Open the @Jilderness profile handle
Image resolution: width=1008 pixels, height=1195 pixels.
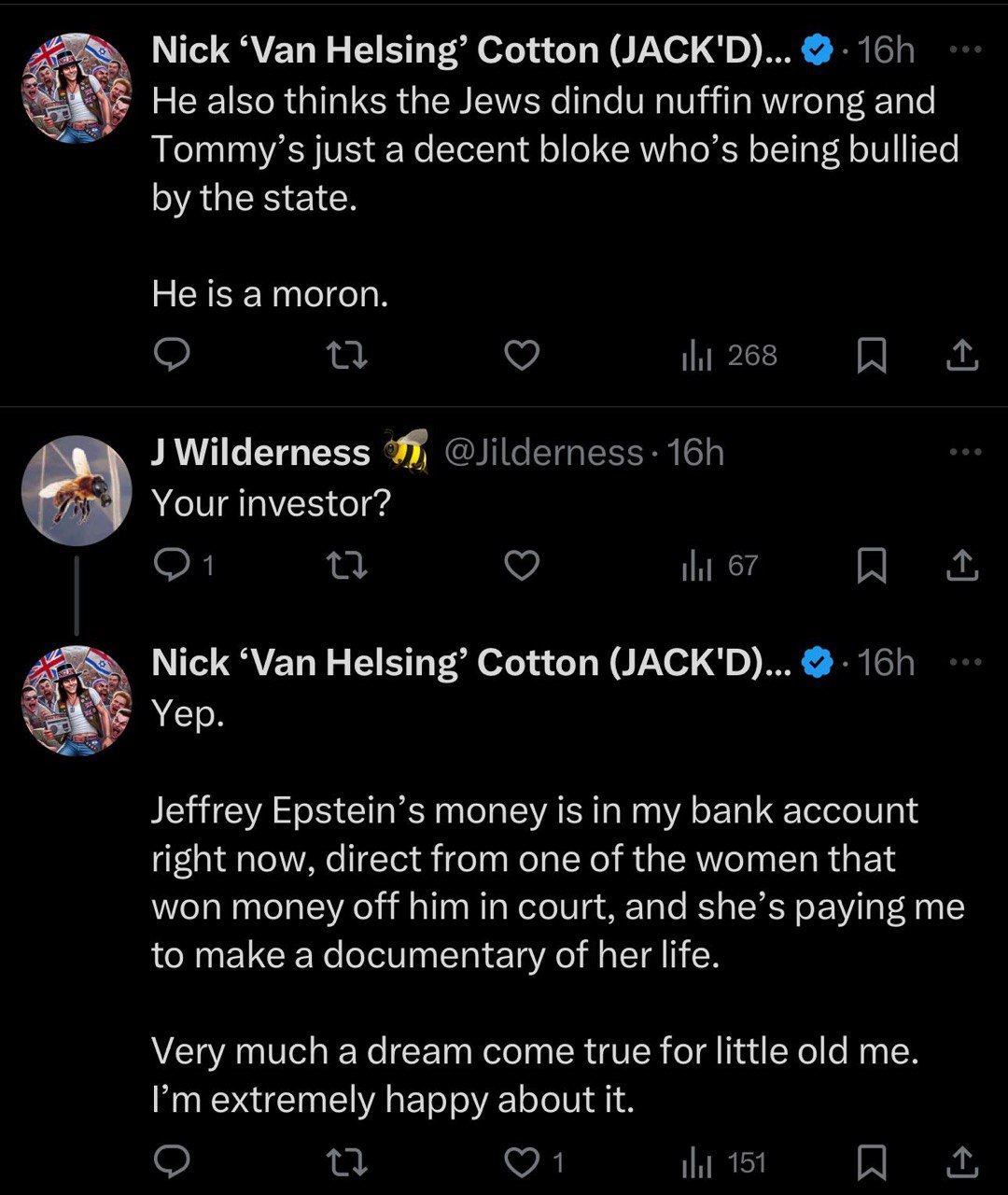click(543, 453)
